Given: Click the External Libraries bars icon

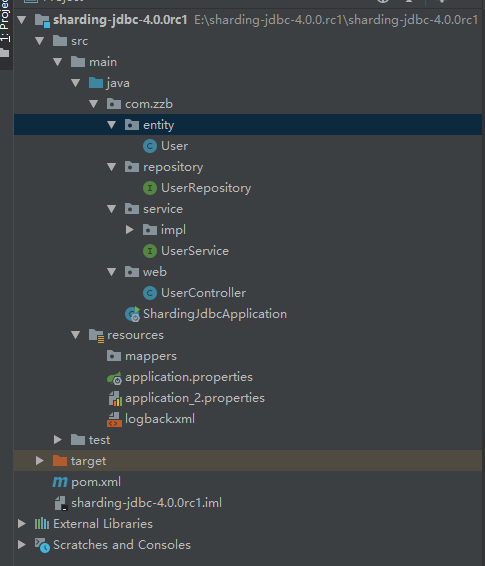Looking at the screenshot, I should coord(42,524).
